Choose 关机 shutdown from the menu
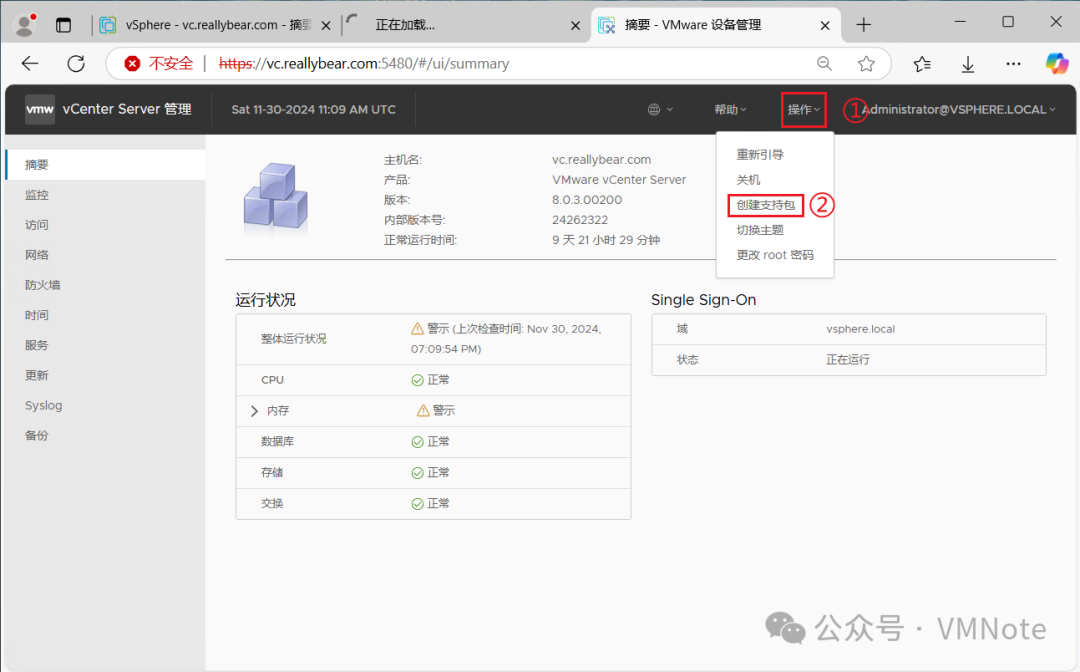Screen dimensions: 1080x672 click(x=748, y=180)
